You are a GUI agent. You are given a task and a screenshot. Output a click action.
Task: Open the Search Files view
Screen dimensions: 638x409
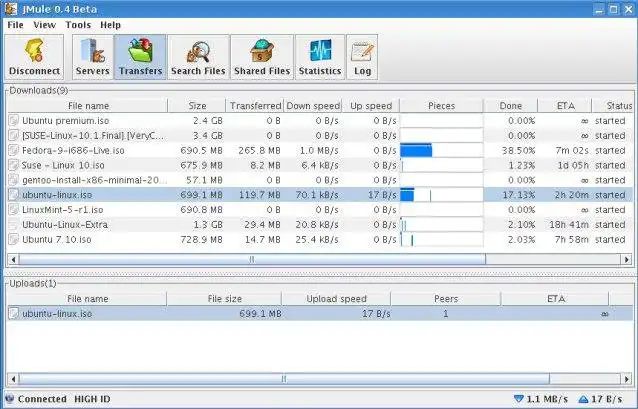coord(198,57)
